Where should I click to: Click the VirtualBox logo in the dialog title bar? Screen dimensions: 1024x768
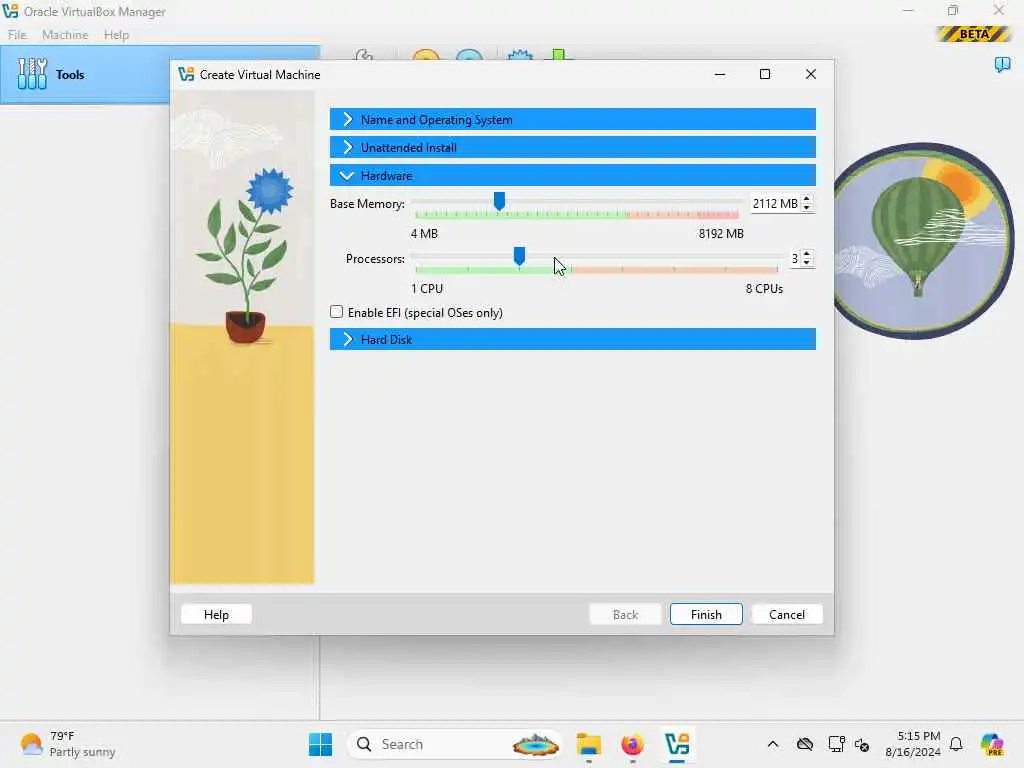pyautogui.click(x=186, y=74)
